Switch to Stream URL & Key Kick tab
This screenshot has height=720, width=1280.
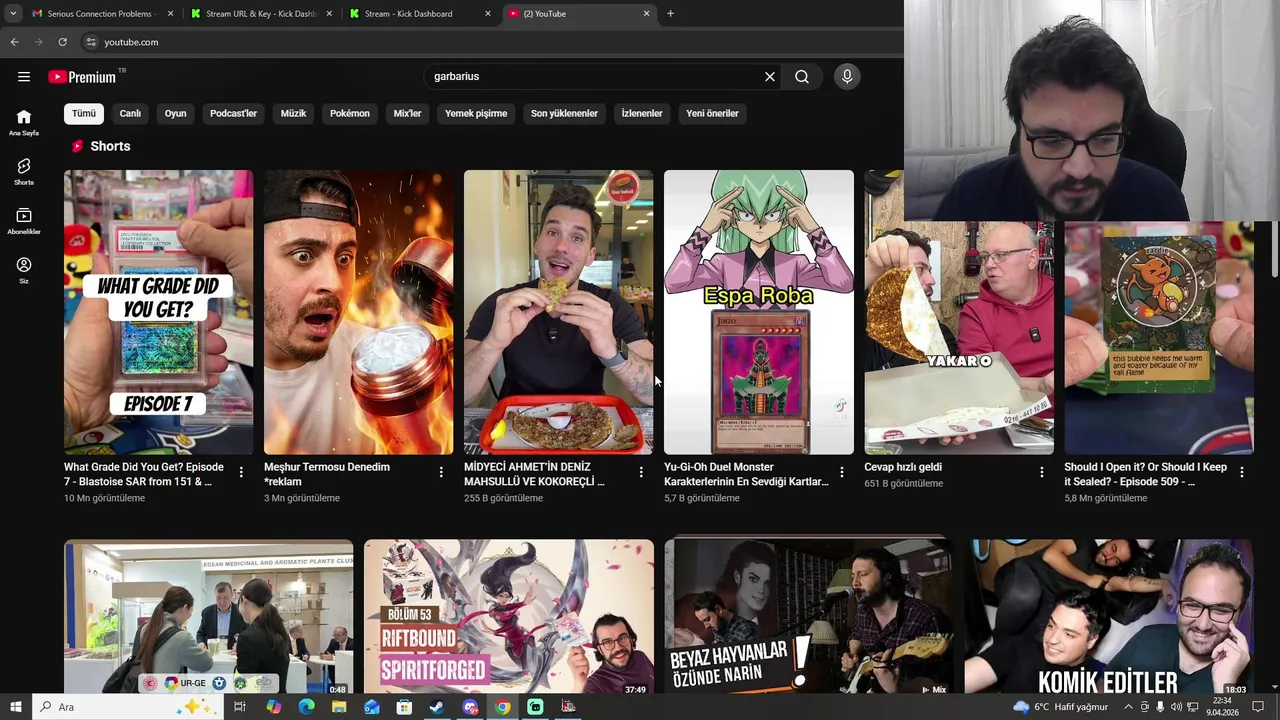tap(260, 13)
